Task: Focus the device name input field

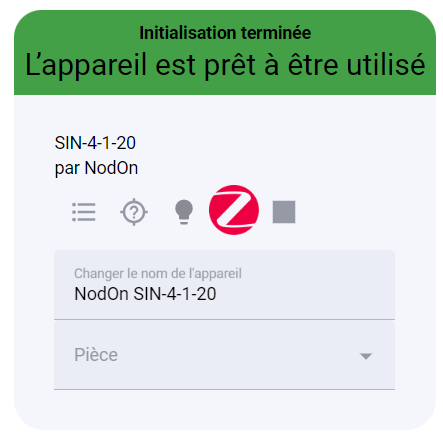Action: (224, 285)
